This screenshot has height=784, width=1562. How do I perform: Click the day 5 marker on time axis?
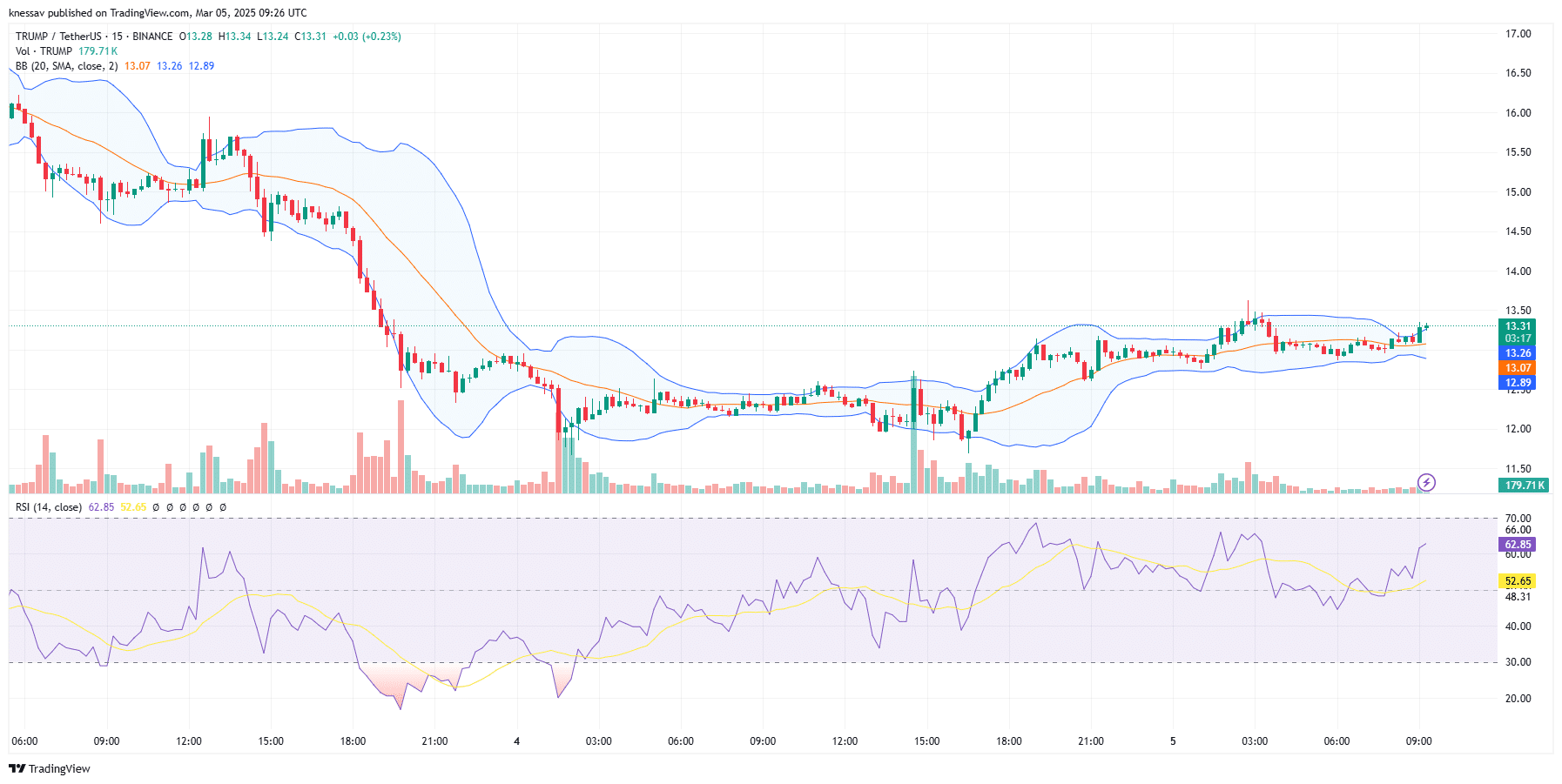[1173, 741]
